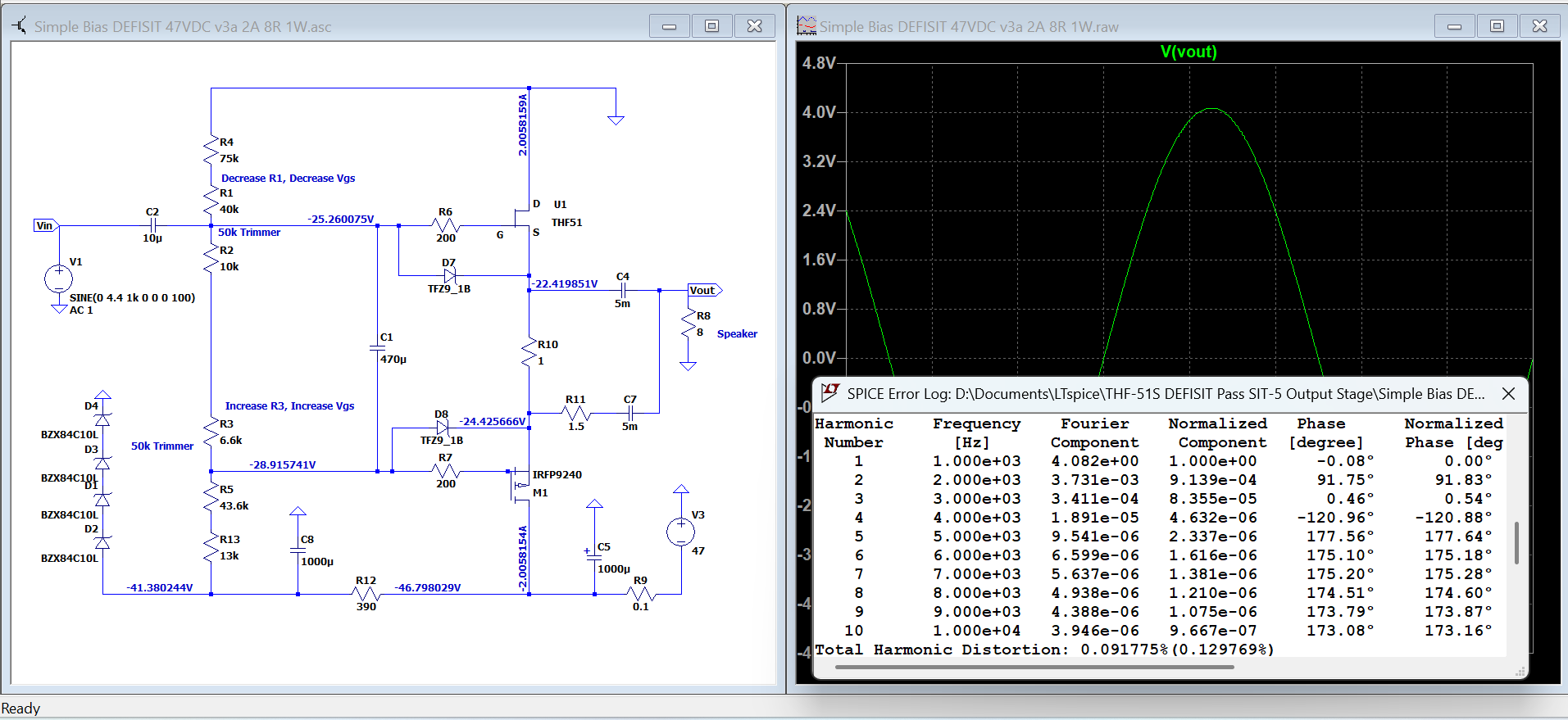Click the Harmonic Number column header
The image size is (1568, 720).
click(x=853, y=432)
